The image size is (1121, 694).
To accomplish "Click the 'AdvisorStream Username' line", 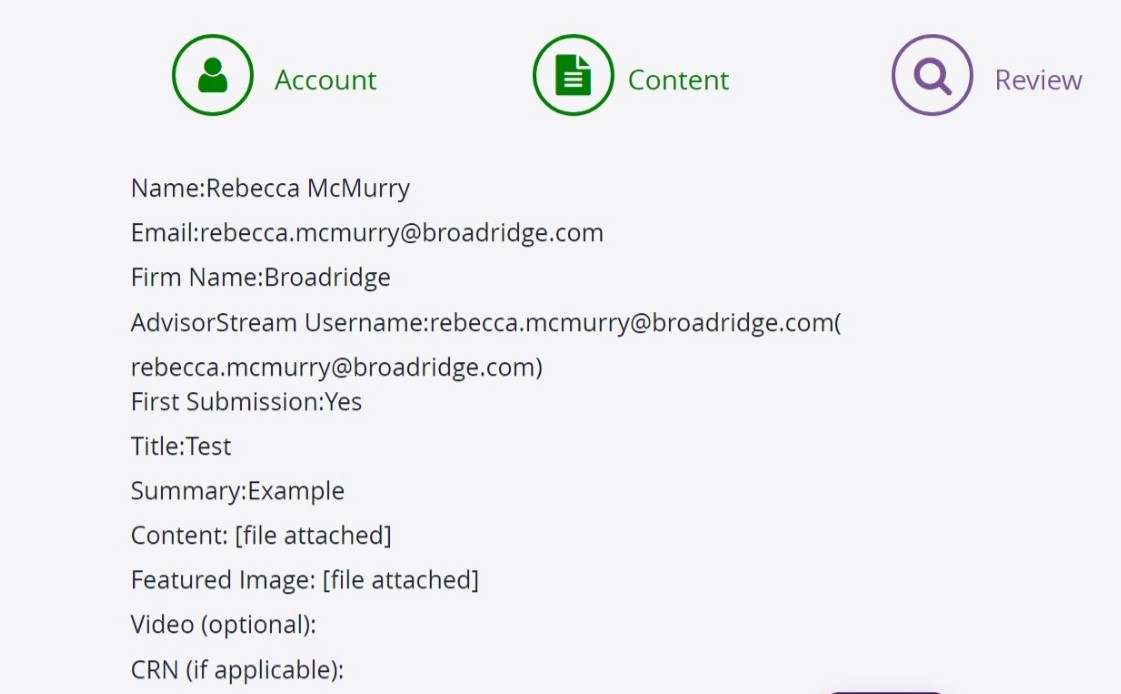I will (486, 323).
